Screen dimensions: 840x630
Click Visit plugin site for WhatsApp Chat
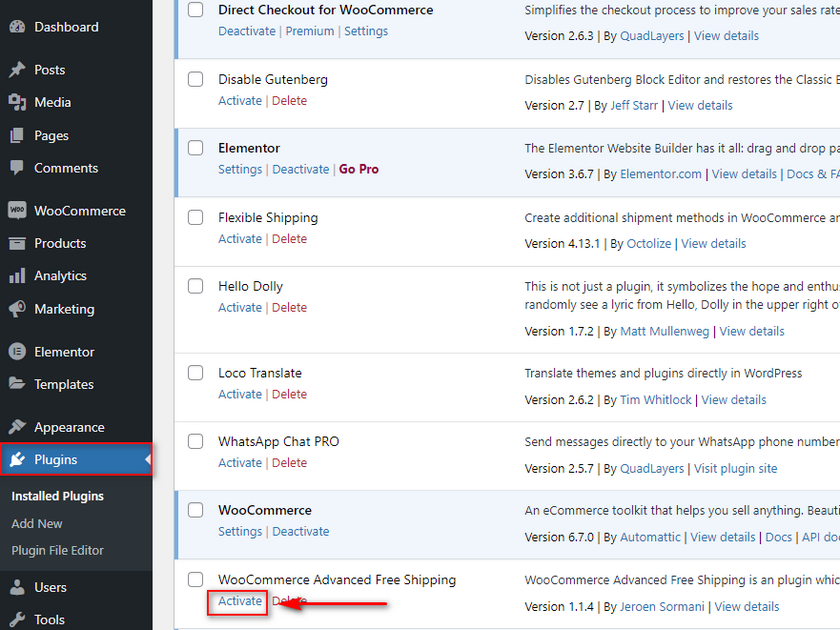tap(736, 469)
